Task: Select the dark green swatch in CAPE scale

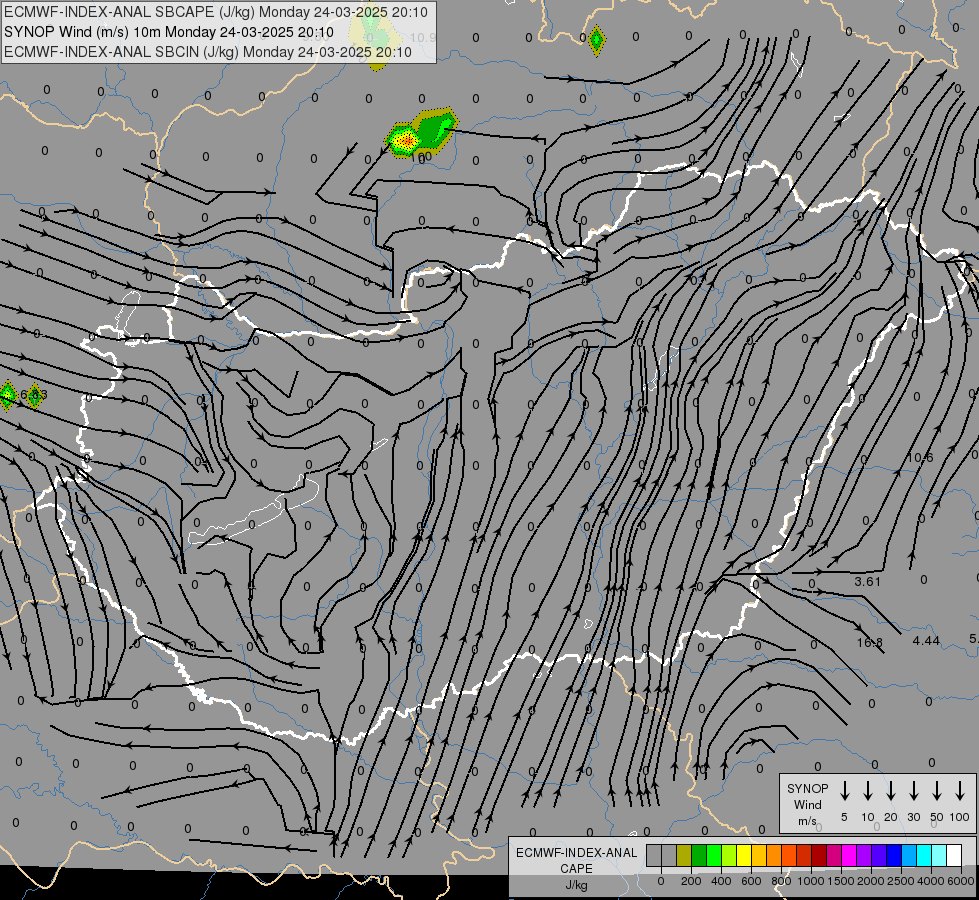Action: (x=699, y=855)
